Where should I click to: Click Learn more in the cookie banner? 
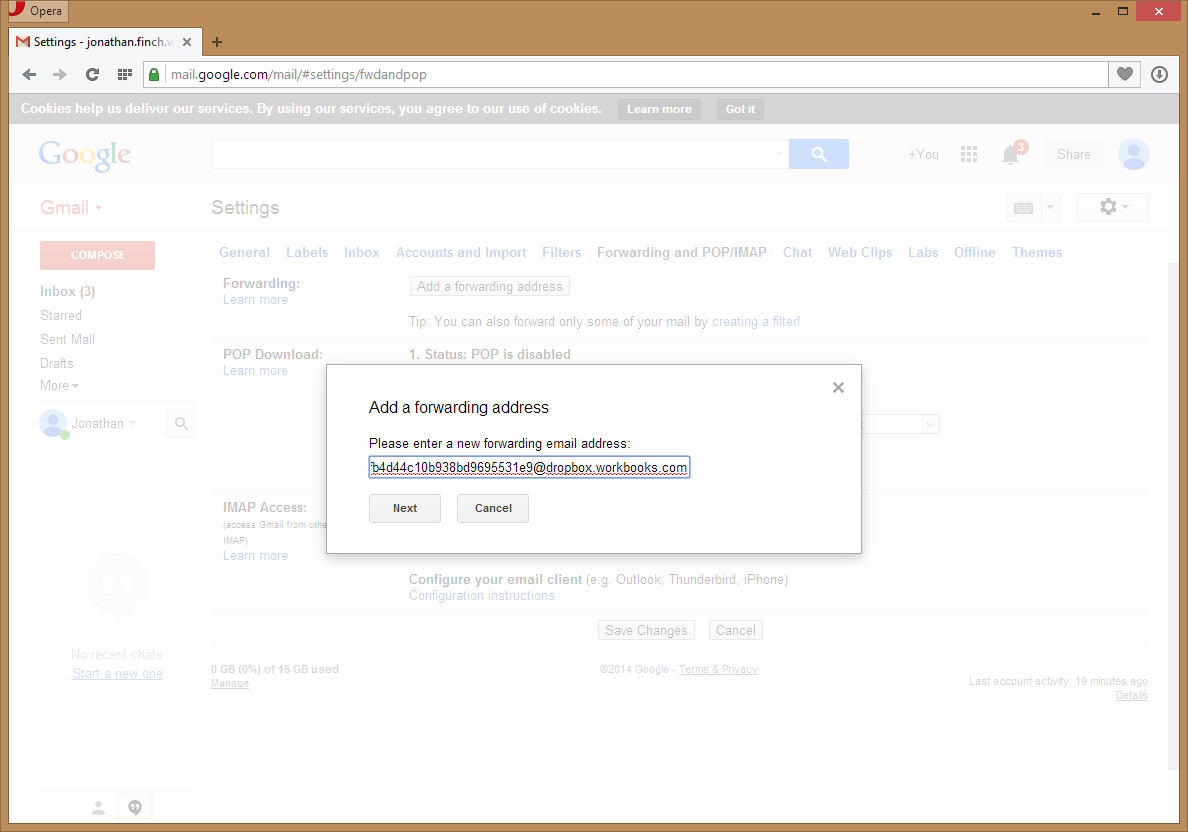659,109
